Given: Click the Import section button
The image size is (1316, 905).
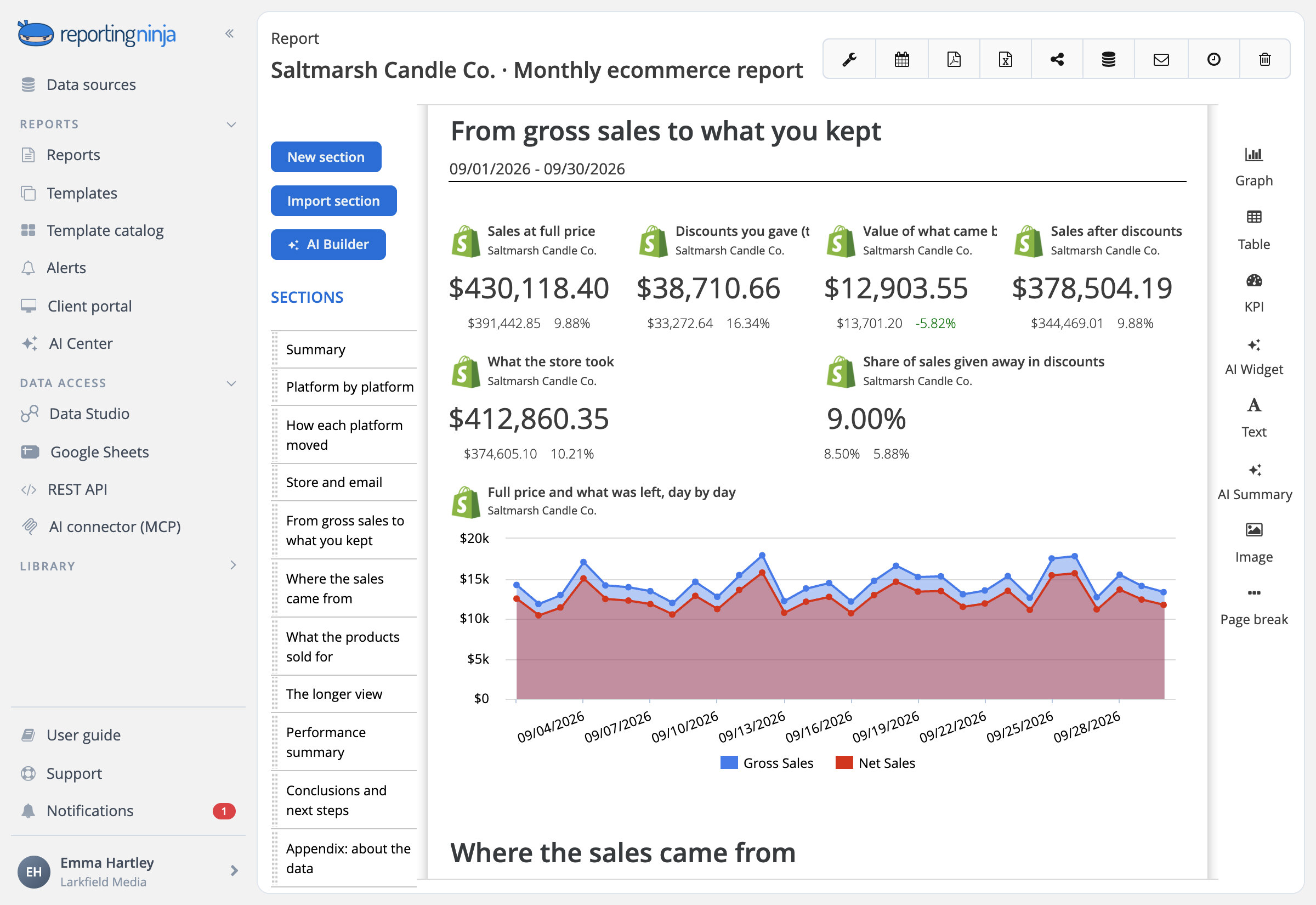Looking at the screenshot, I should 333,201.
